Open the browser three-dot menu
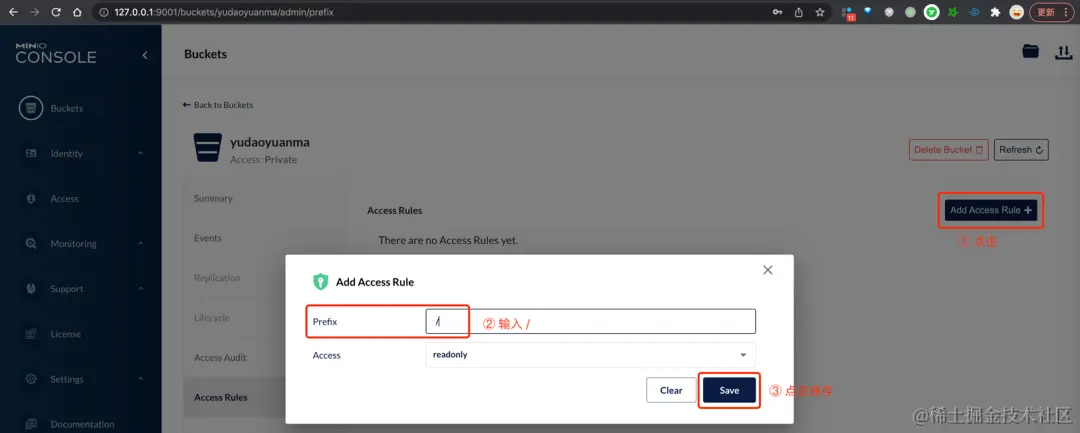This screenshot has height=433, width=1080. pyautogui.click(x=1066, y=12)
